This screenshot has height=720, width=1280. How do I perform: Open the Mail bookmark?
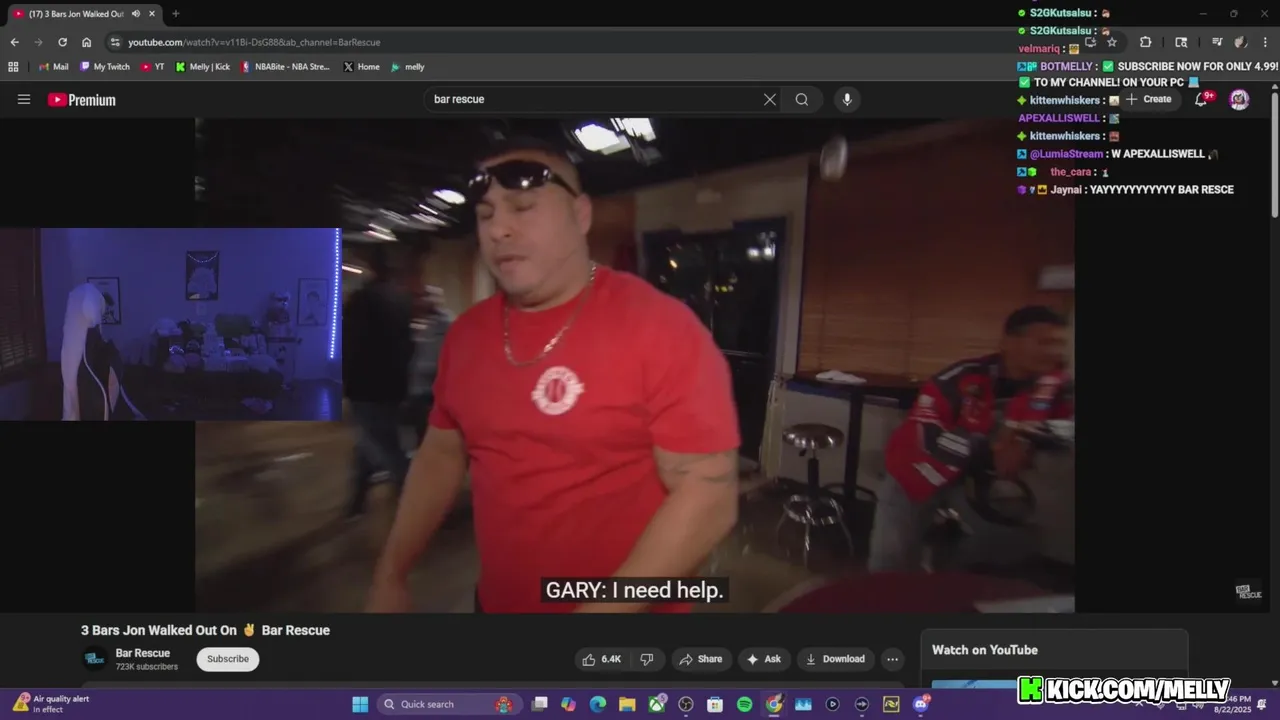coord(53,67)
